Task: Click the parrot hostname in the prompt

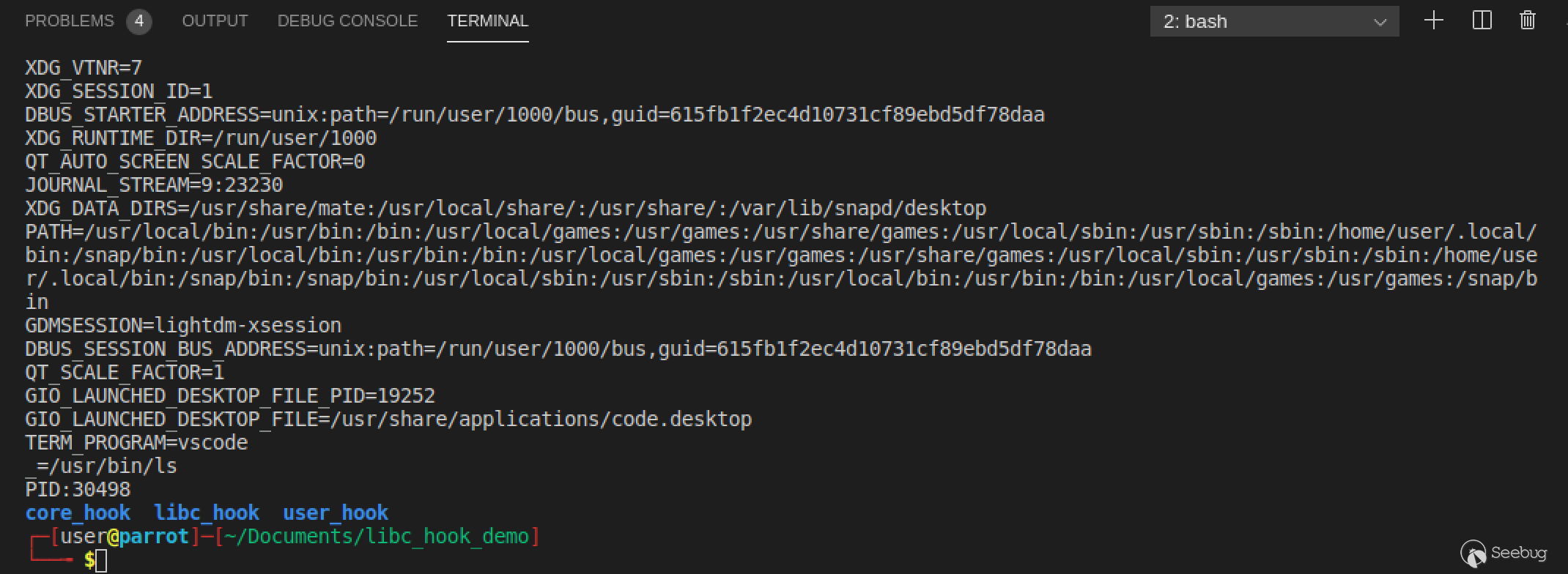Action: point(154,537)
